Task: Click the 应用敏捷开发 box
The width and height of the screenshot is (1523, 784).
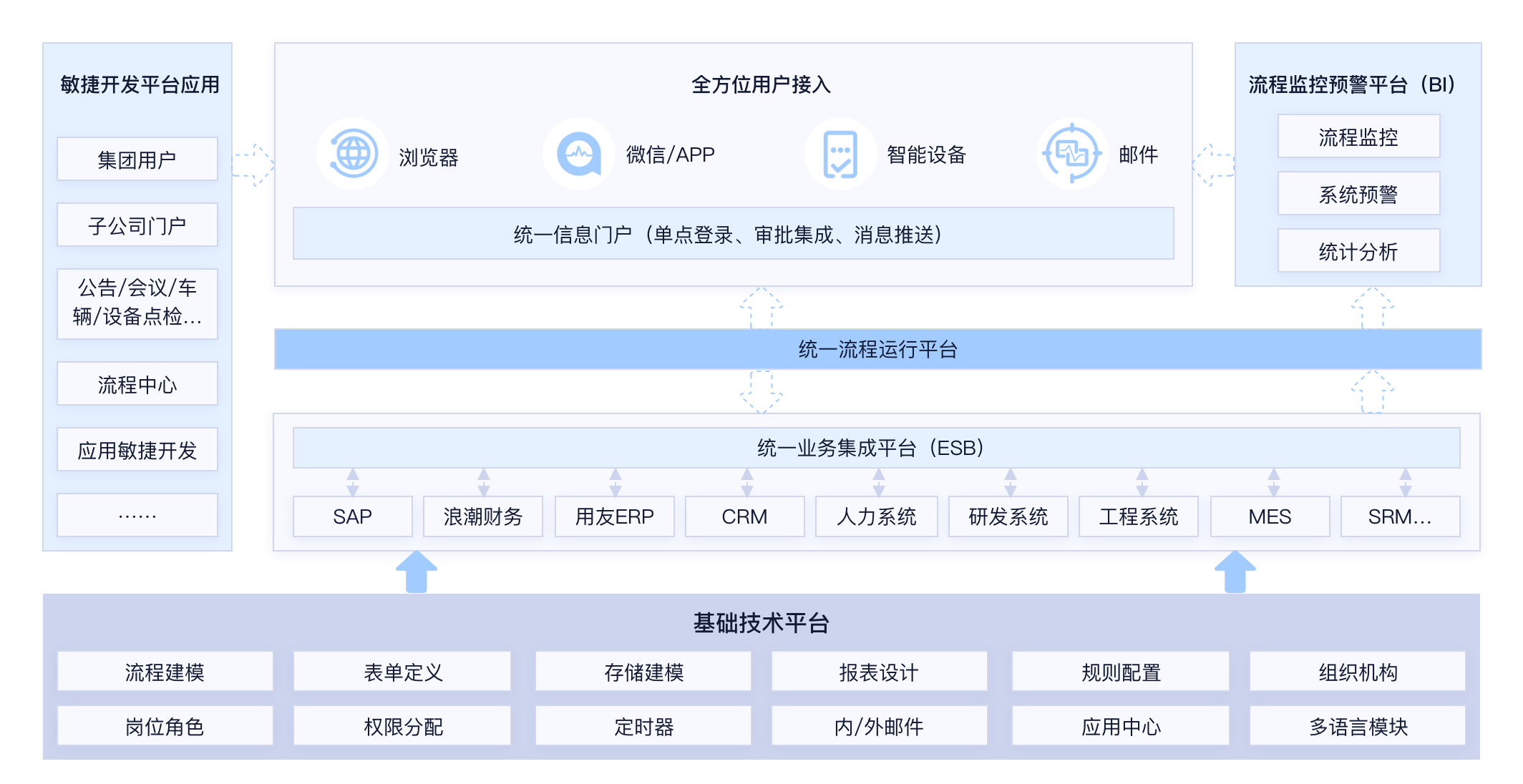Action: tap(137, 449)
